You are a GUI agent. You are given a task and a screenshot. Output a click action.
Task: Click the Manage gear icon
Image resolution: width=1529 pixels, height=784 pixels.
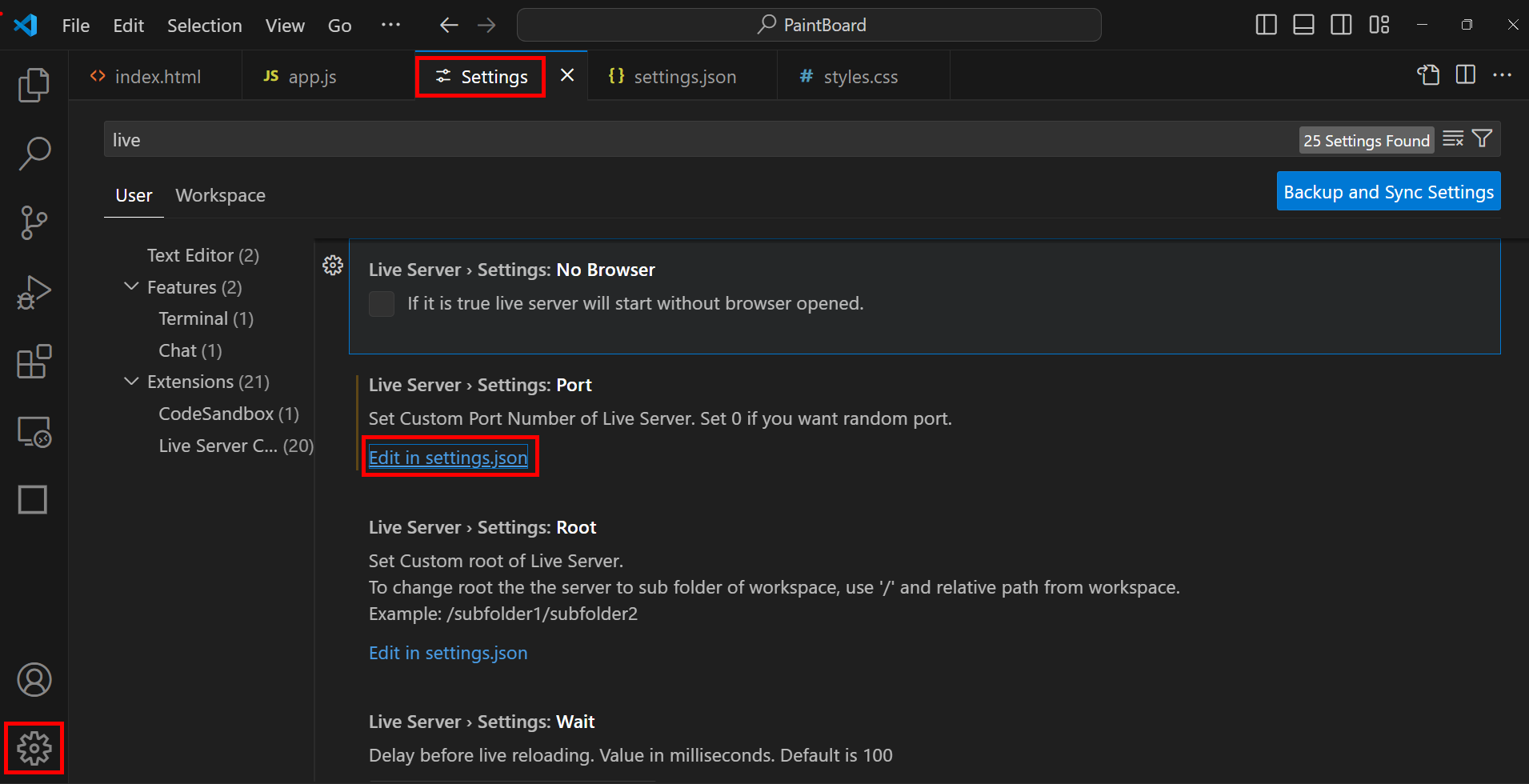click(x=34, y=748)
